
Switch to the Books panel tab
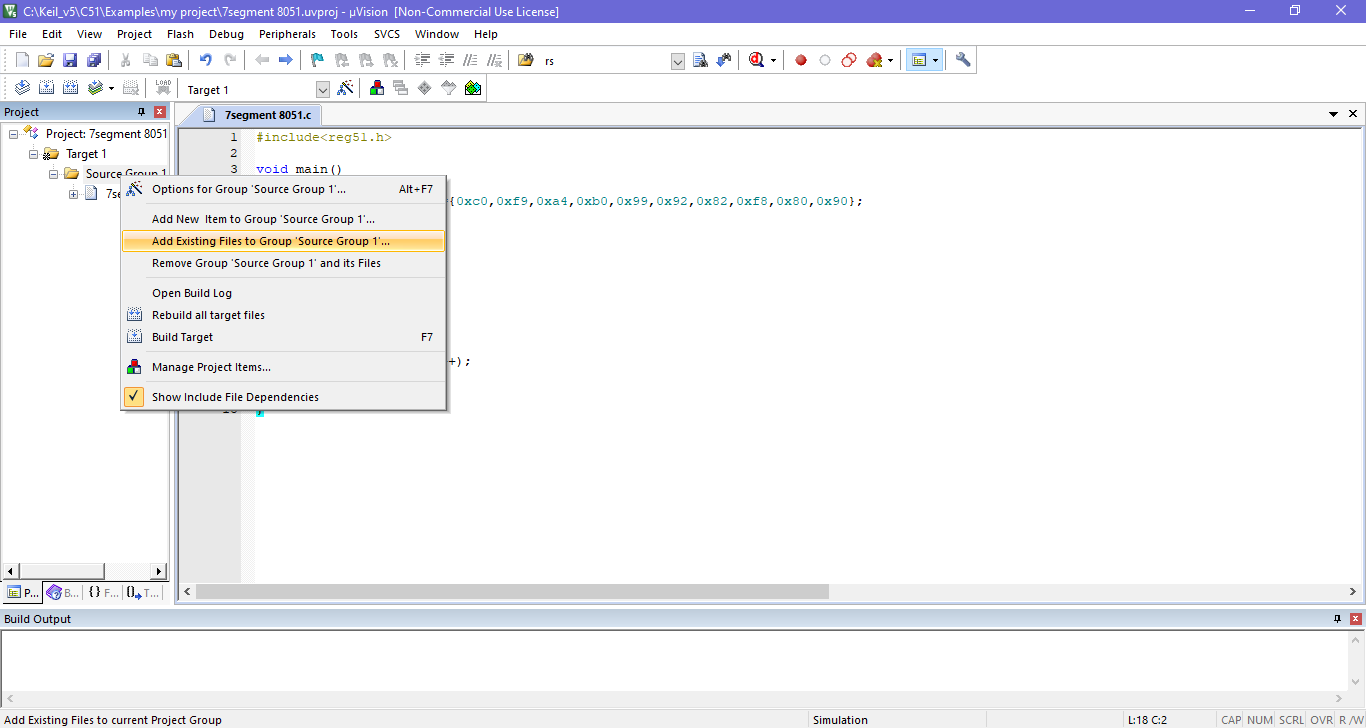click(x=60, y=592)
